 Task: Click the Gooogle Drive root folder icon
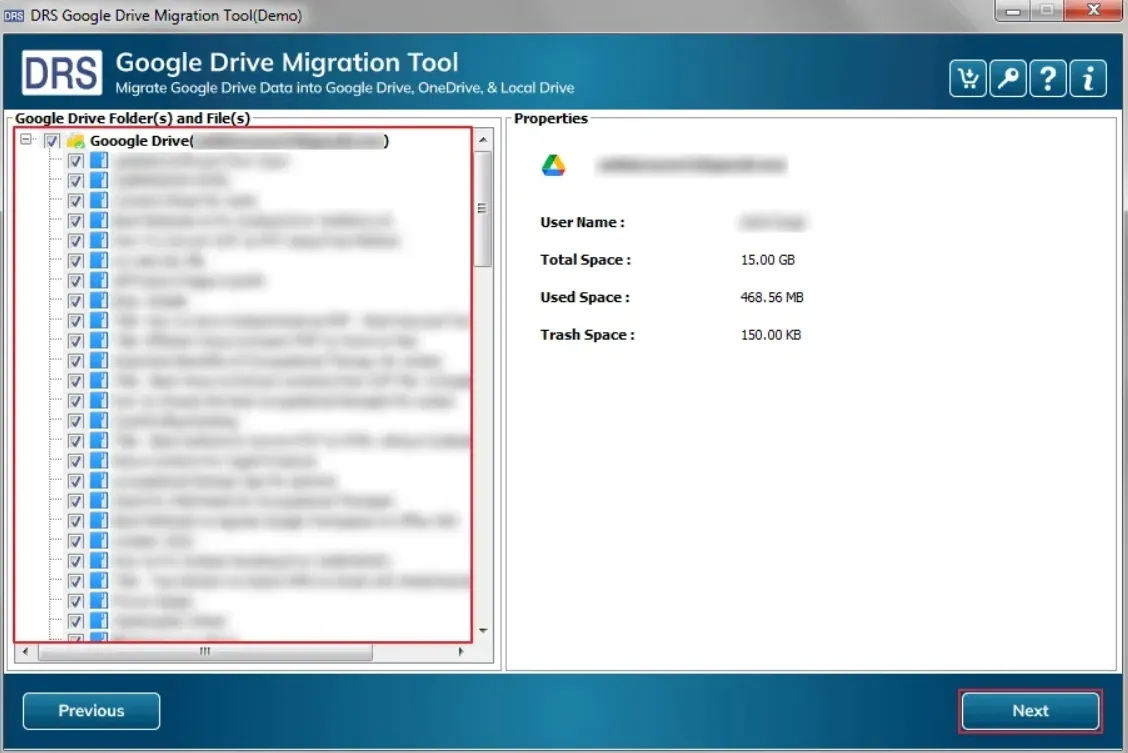coord(75,141)
